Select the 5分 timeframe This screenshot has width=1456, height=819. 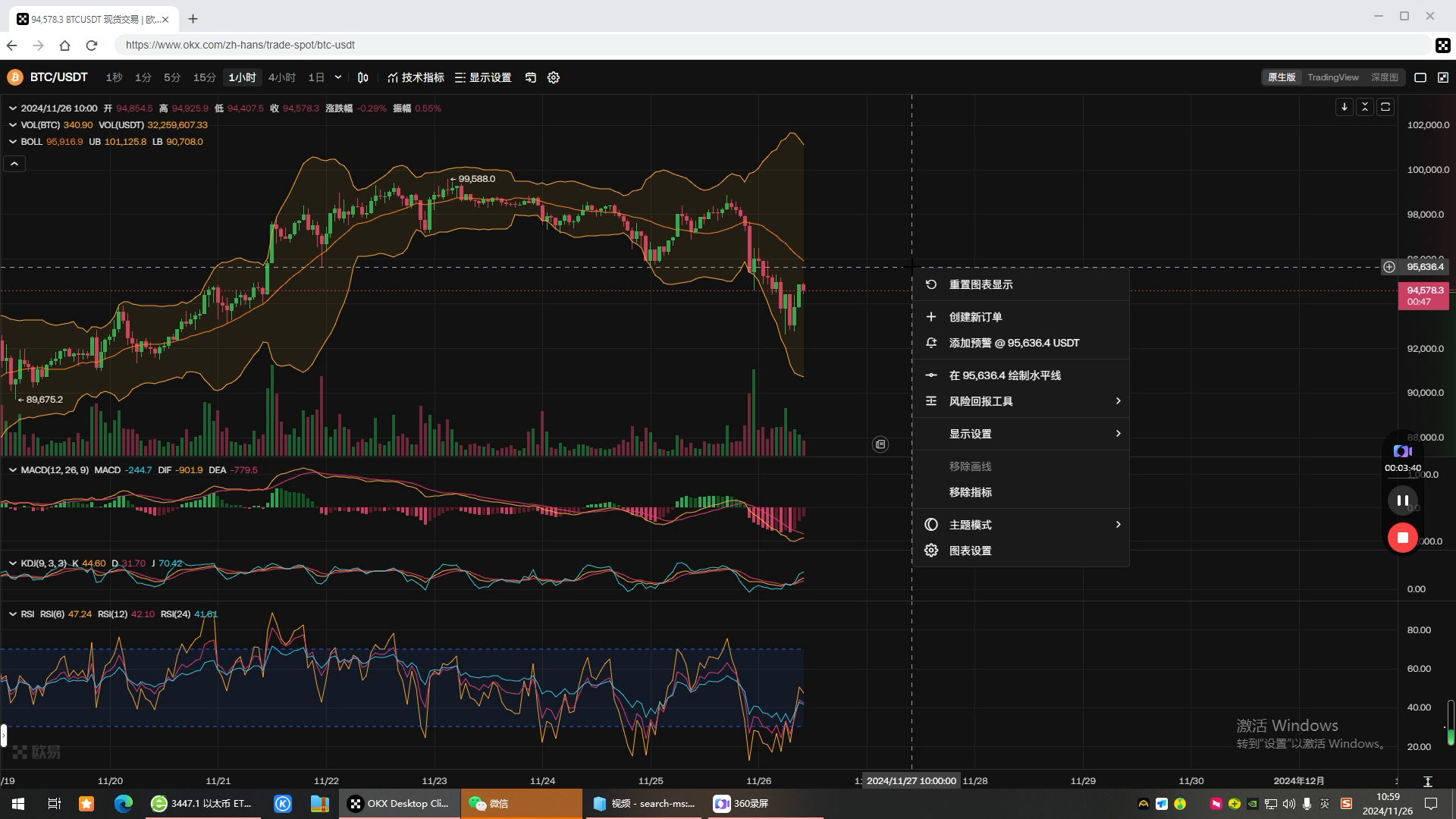pyautogui.click(x=172, y=77)
